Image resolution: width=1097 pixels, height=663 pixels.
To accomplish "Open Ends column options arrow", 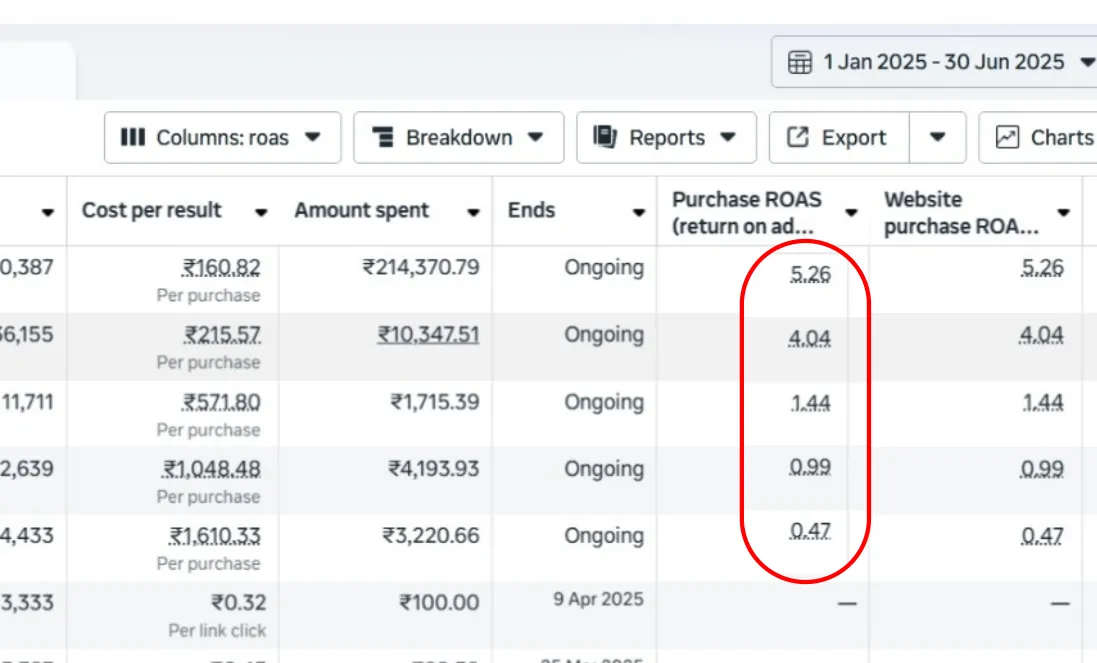I will click(639, 212).
